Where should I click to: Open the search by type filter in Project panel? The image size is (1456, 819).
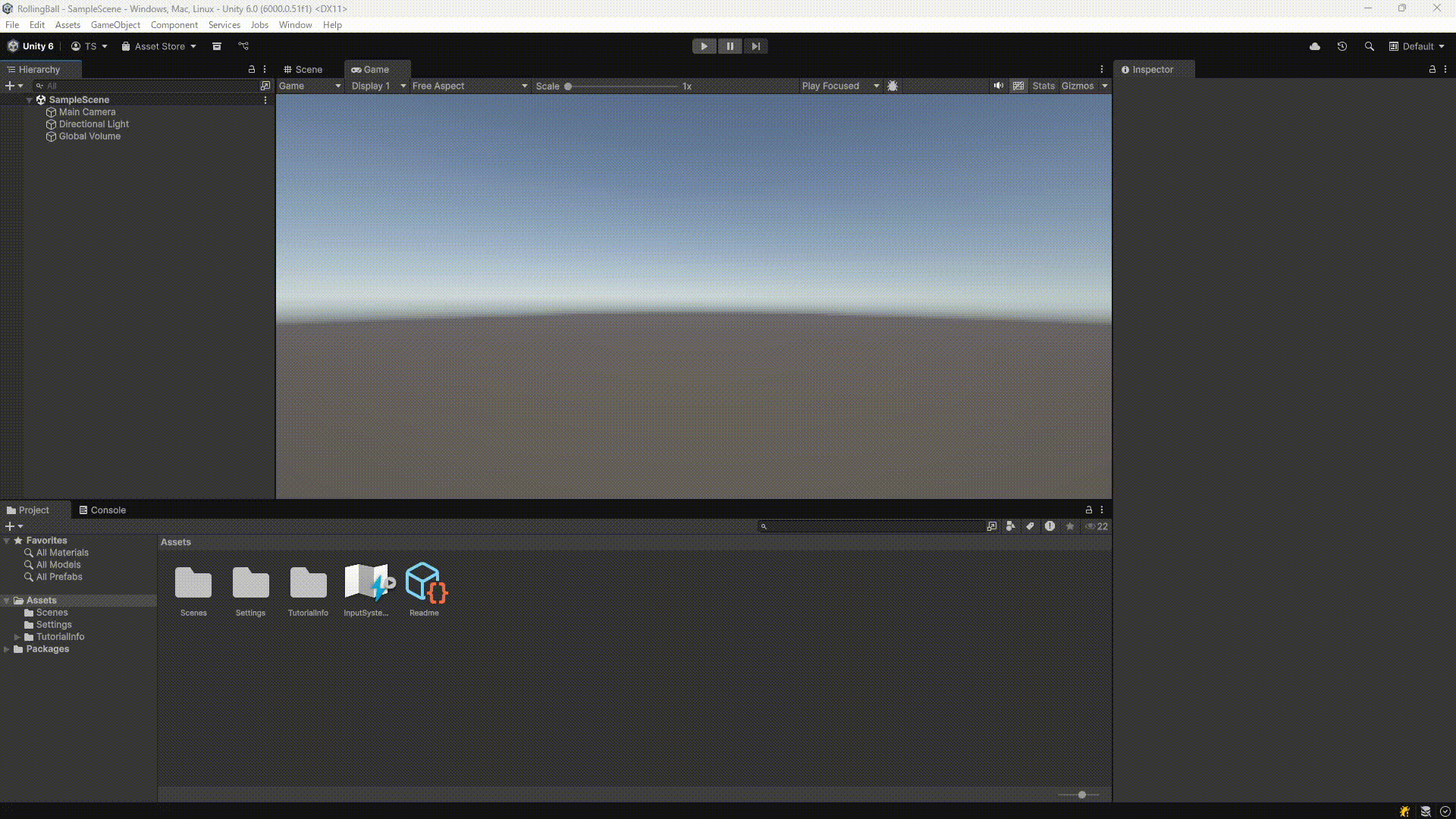click(1010, 526)
